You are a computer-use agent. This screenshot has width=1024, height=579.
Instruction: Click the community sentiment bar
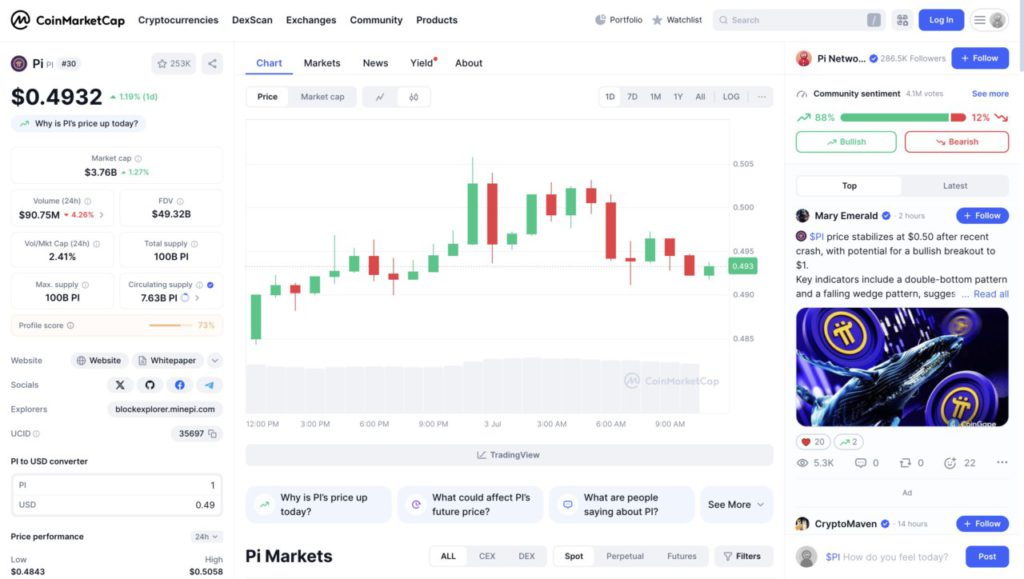click(903, 117)
